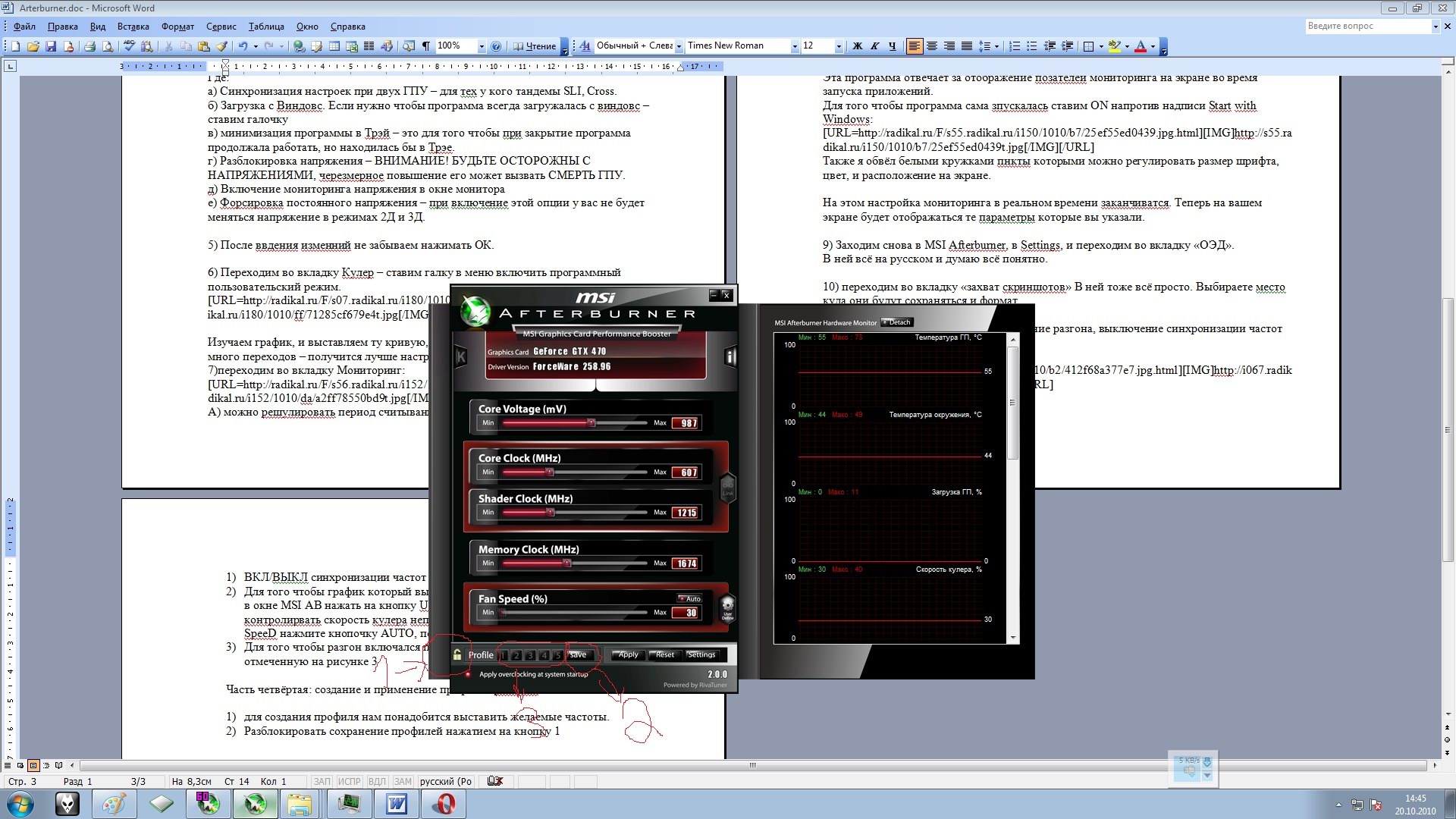Open the zoom percentage dropdown
Image resolution: width=1456 pixels, height=819 pixels.
[x=481, y=46]
